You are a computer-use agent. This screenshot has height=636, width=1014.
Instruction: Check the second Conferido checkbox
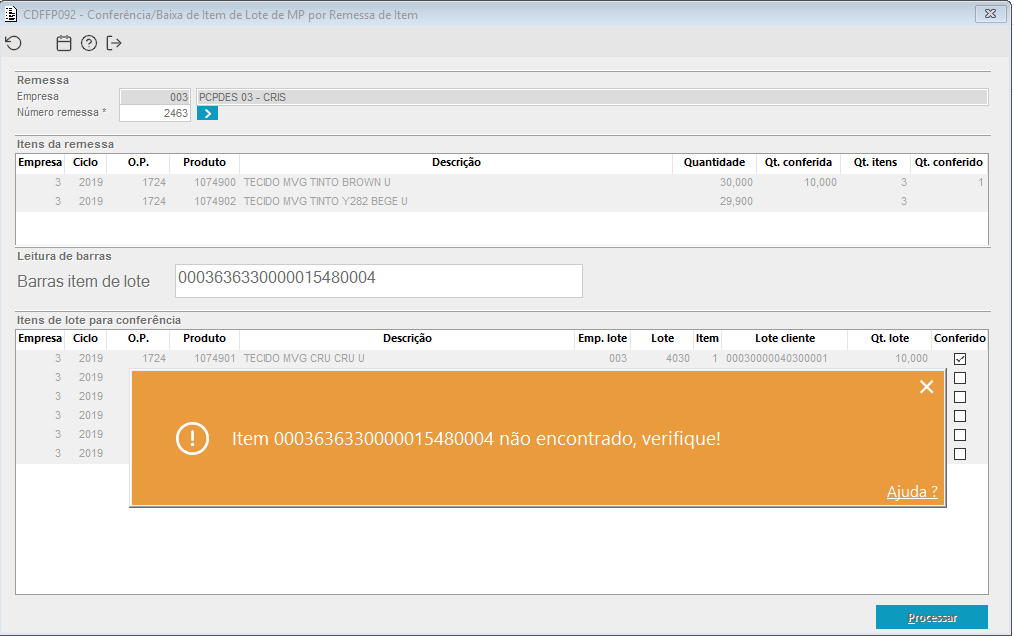click(x=960, y=378)
